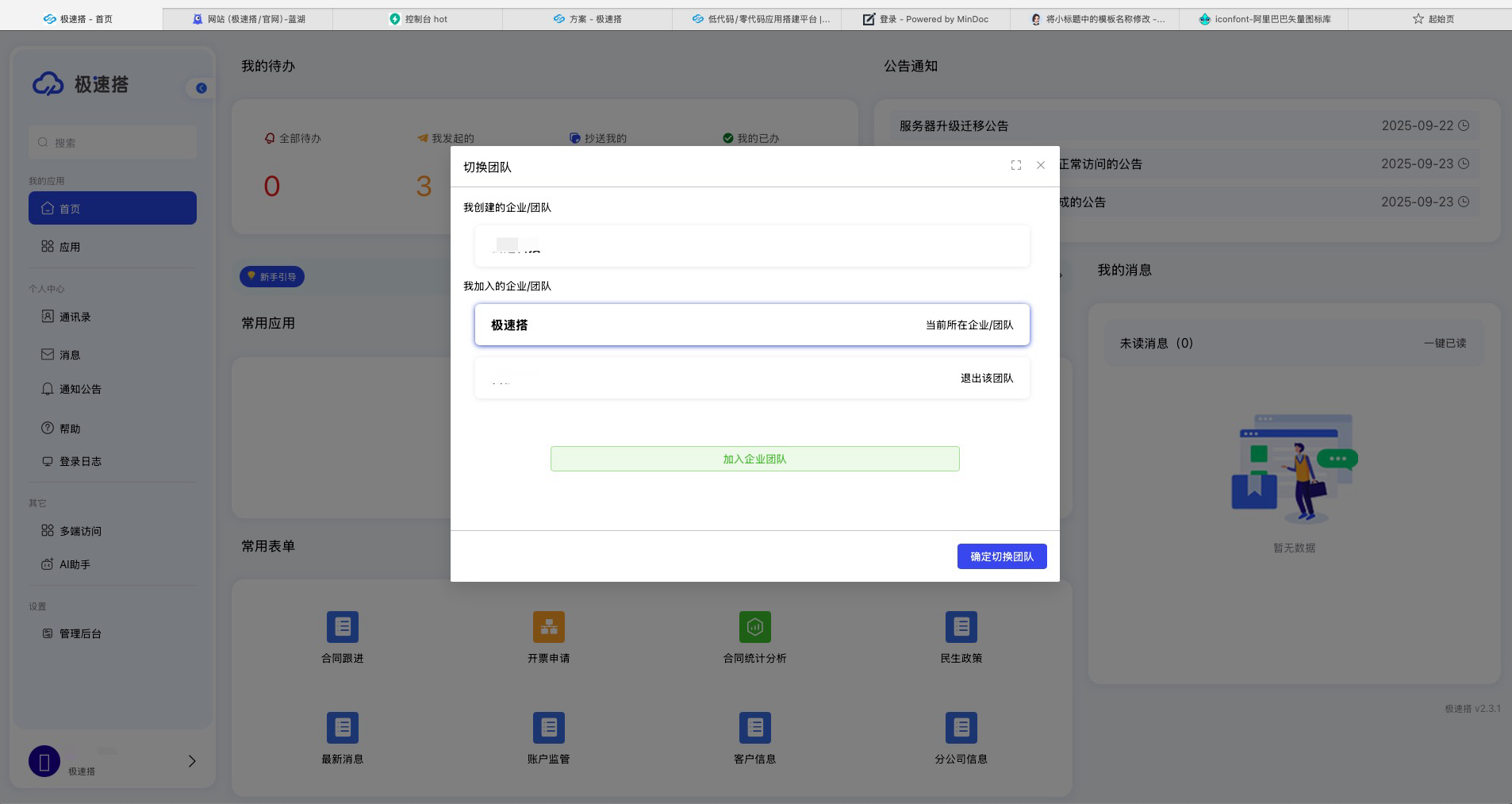Open the 开票申请 form icon
The width and height of the screenshot is (1512, 804).
tap(549, 627)
